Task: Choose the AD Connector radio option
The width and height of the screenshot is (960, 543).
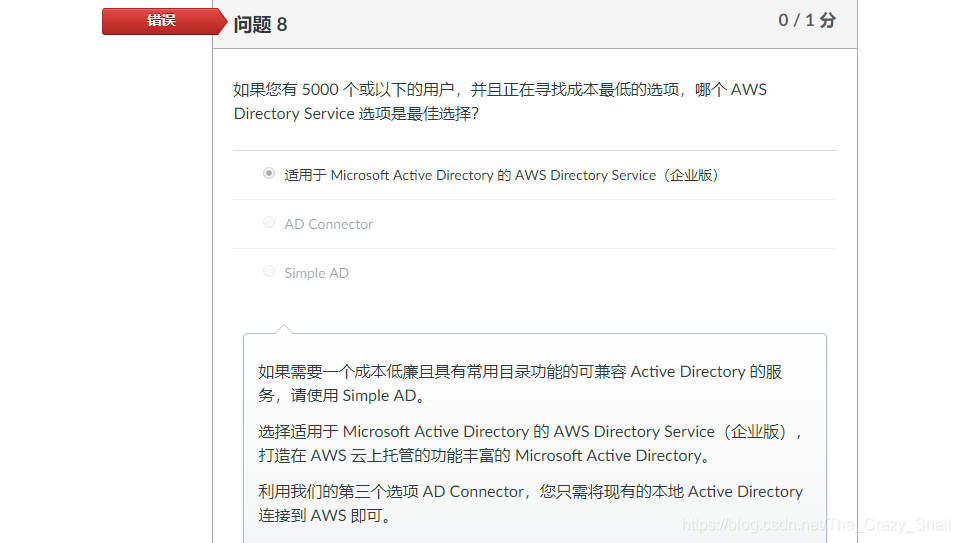Action: point(269,222)
